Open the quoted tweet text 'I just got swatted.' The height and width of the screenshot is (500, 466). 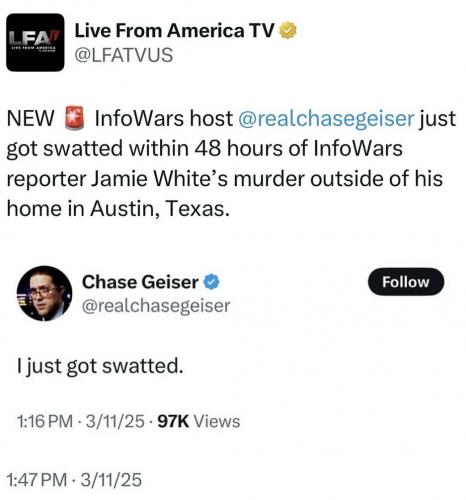coord(100,366)
